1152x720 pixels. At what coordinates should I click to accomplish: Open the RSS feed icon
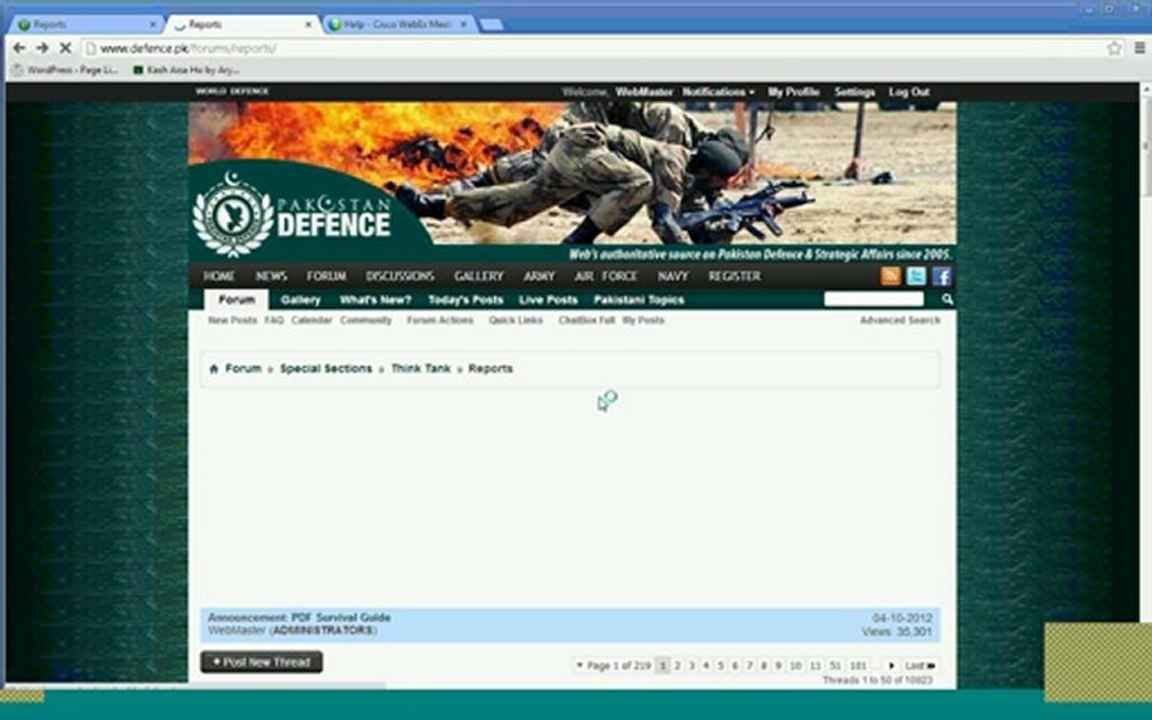[x=890, y=276]
